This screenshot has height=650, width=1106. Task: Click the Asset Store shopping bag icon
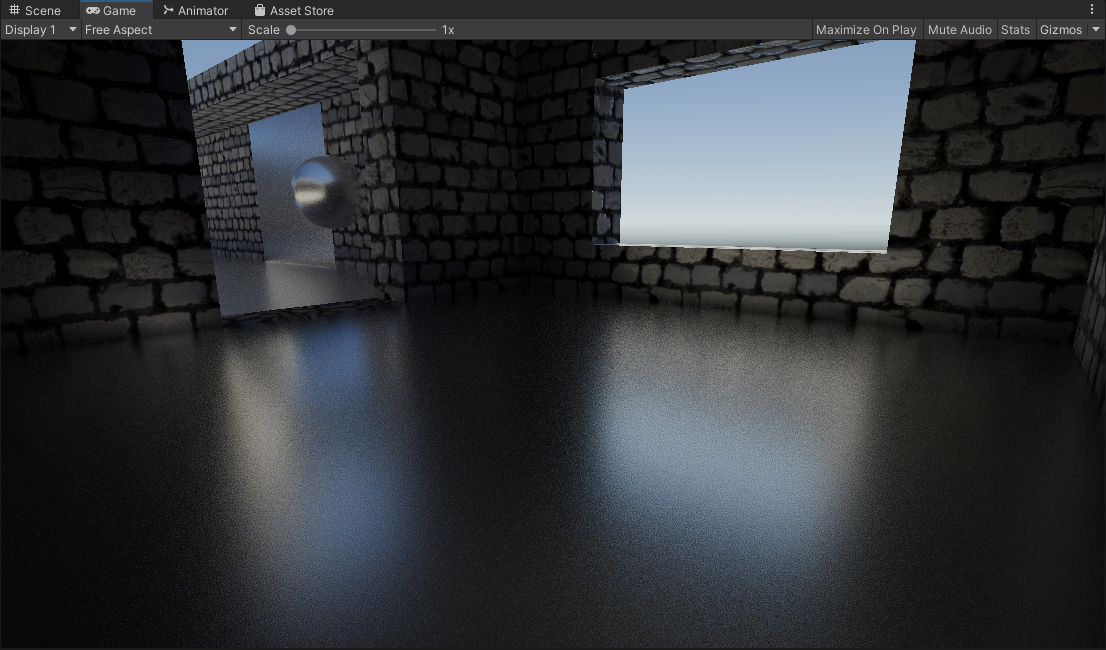(260, 10)
